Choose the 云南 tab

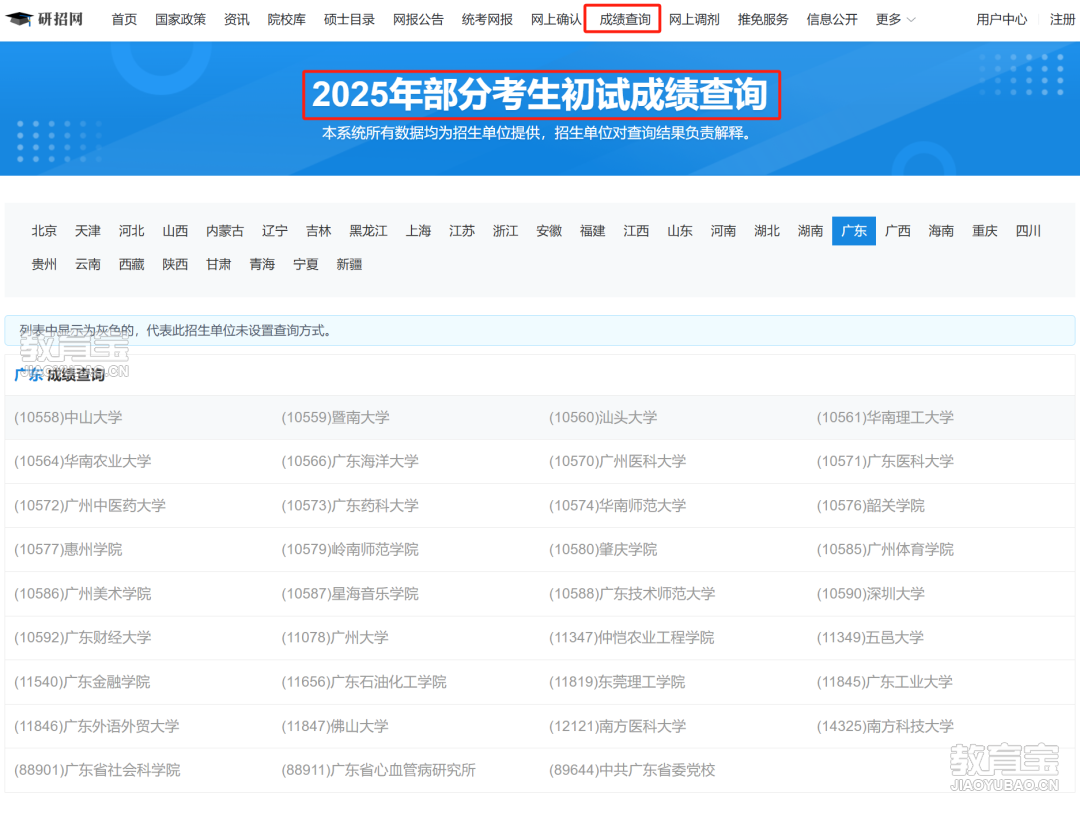[87, 264]
